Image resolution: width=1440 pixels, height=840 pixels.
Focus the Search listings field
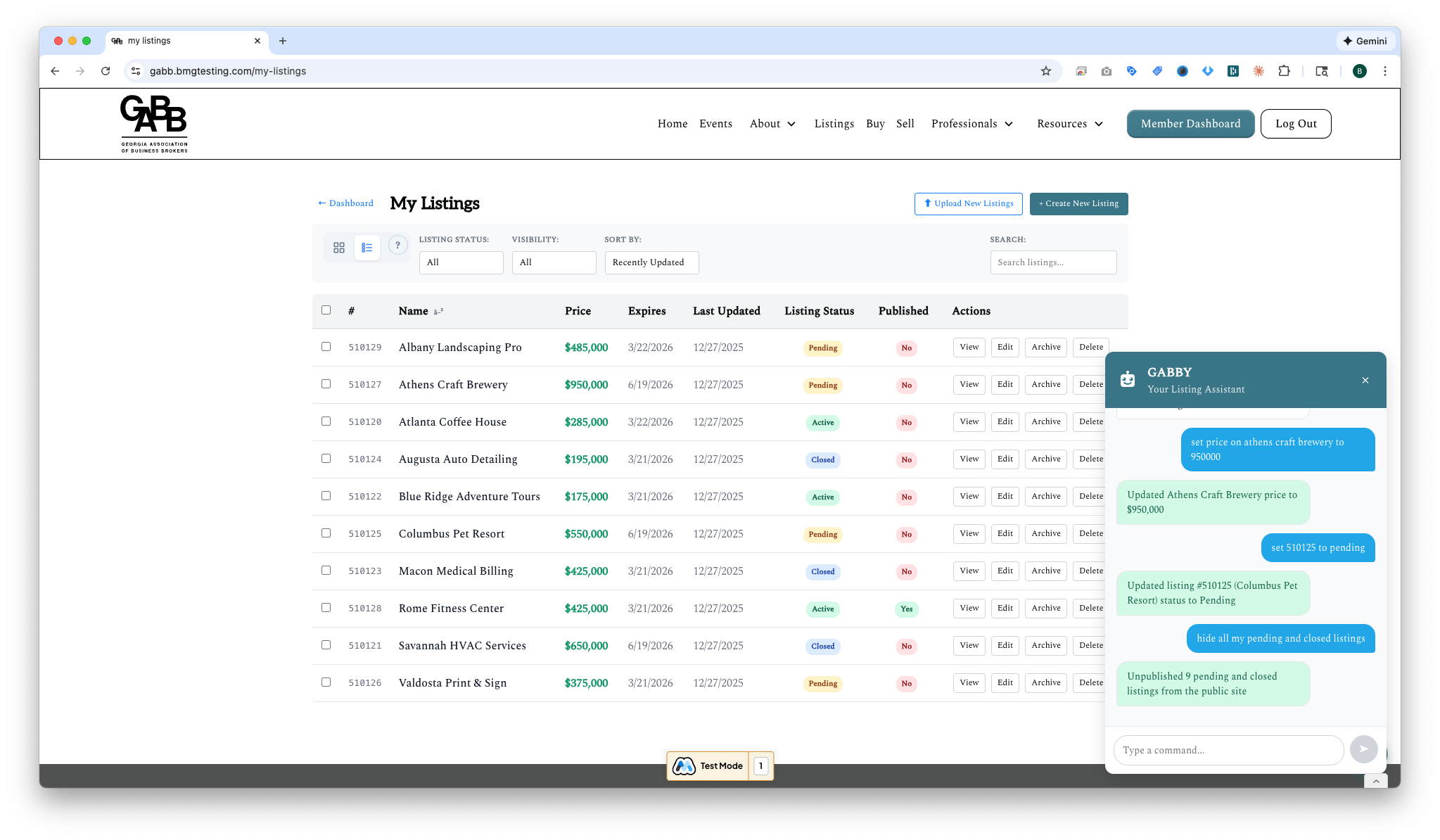point(1053,262)
